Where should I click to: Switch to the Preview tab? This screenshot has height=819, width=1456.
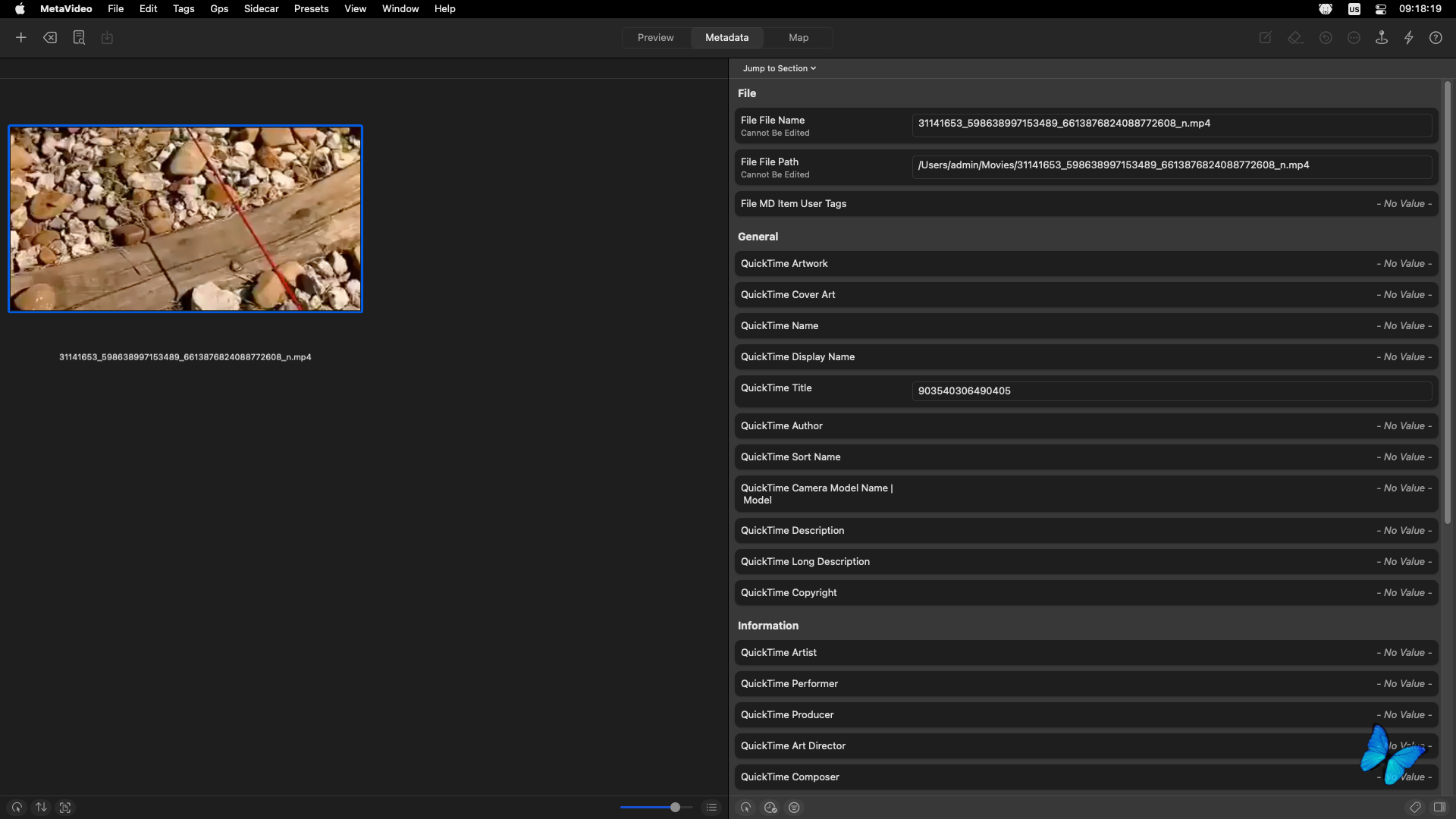tap(655, 37)
